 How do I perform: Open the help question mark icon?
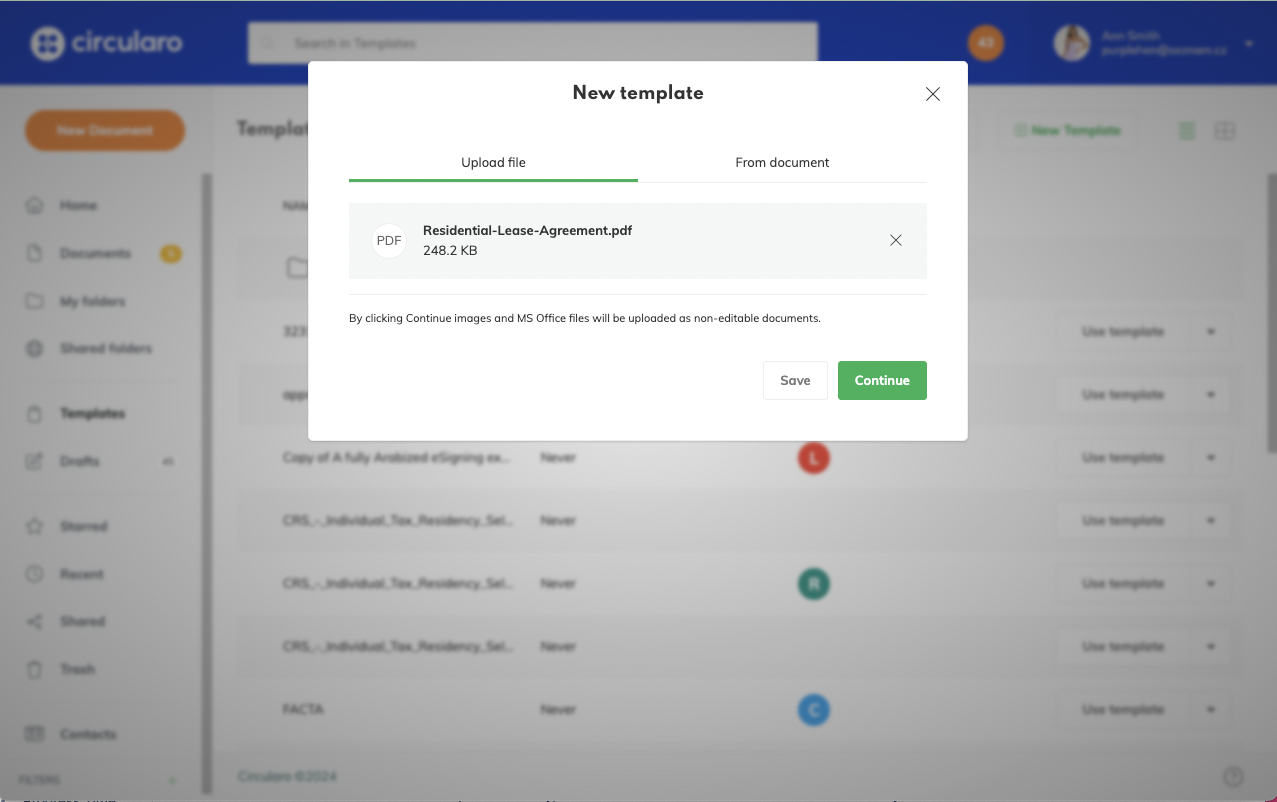tap(1233, 776)
